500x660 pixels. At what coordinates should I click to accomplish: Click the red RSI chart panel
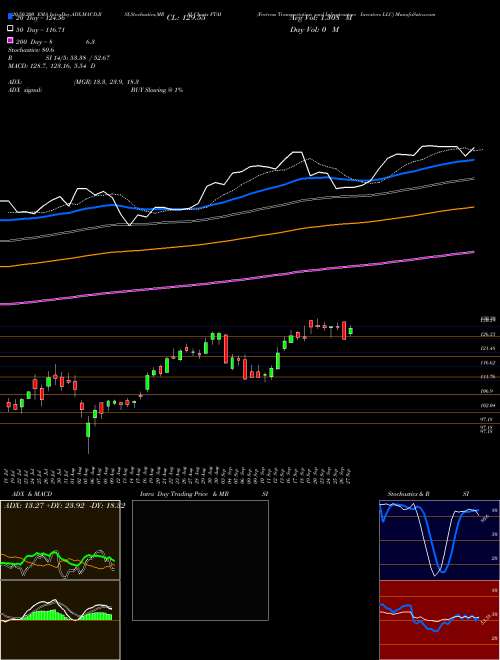click(x=439, y=620)
